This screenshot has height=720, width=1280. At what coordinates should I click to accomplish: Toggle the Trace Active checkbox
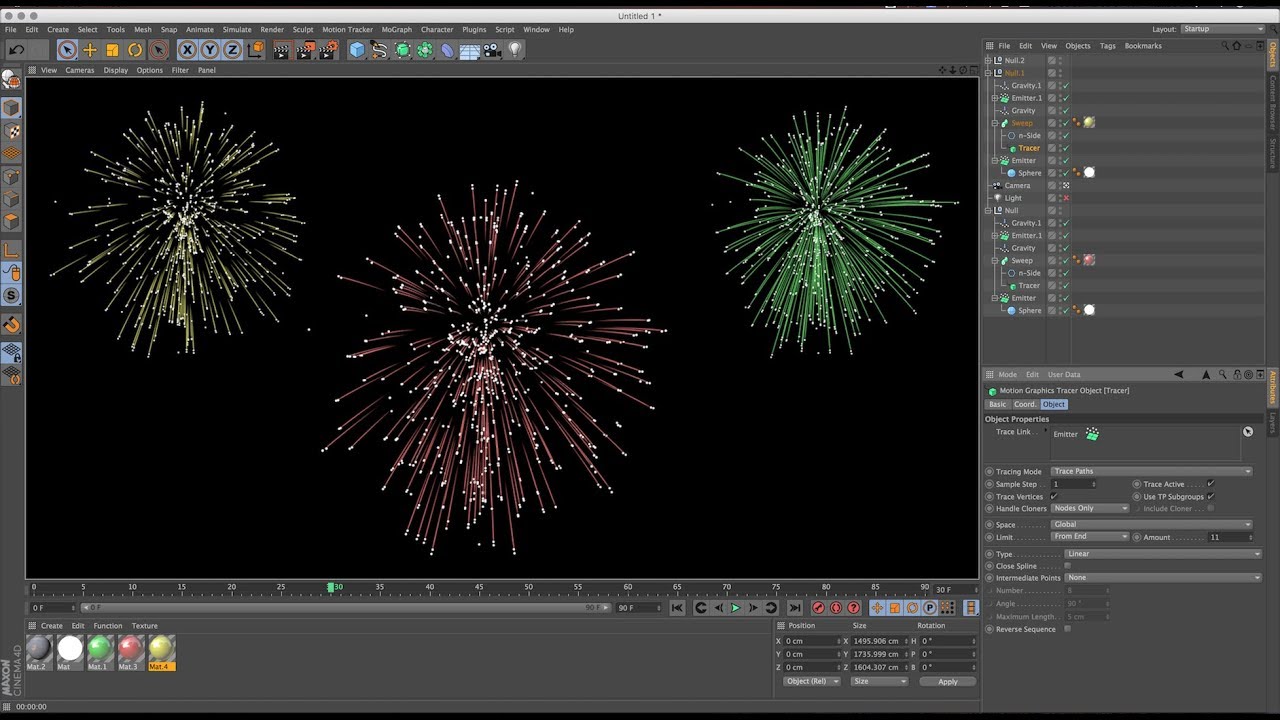coord(1211,484)
